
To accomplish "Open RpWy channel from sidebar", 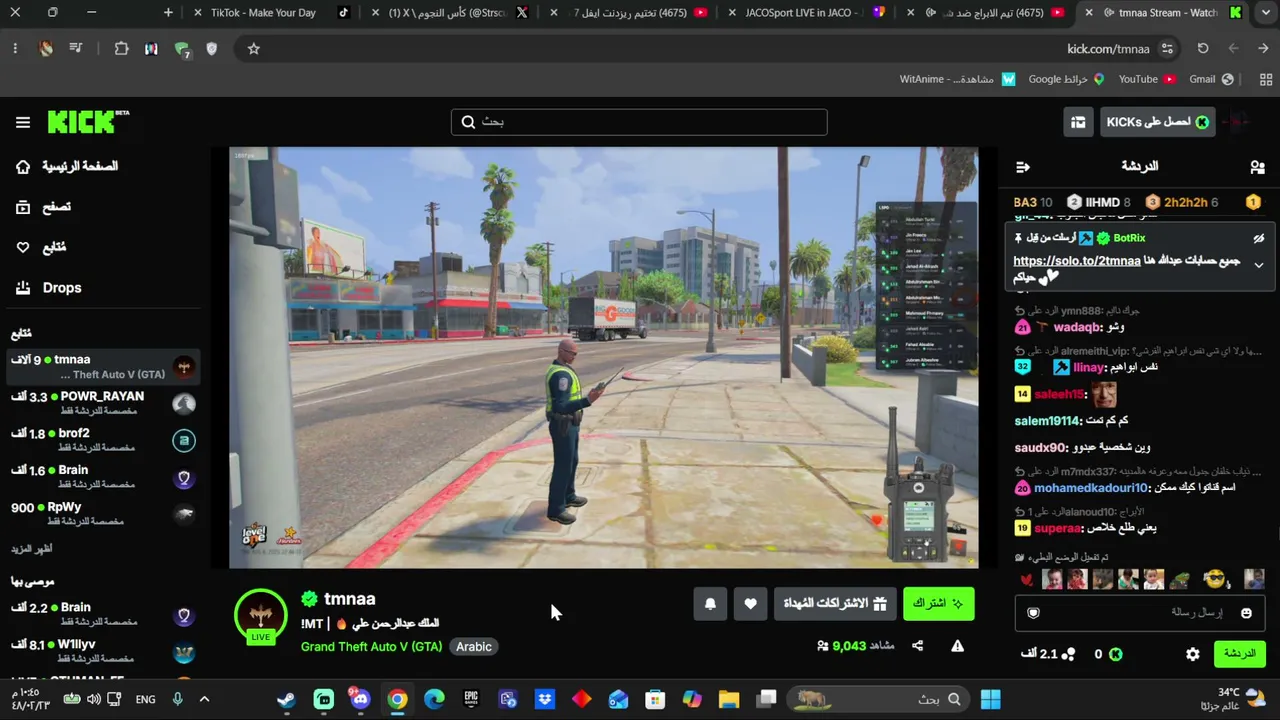I will [104, 514].
